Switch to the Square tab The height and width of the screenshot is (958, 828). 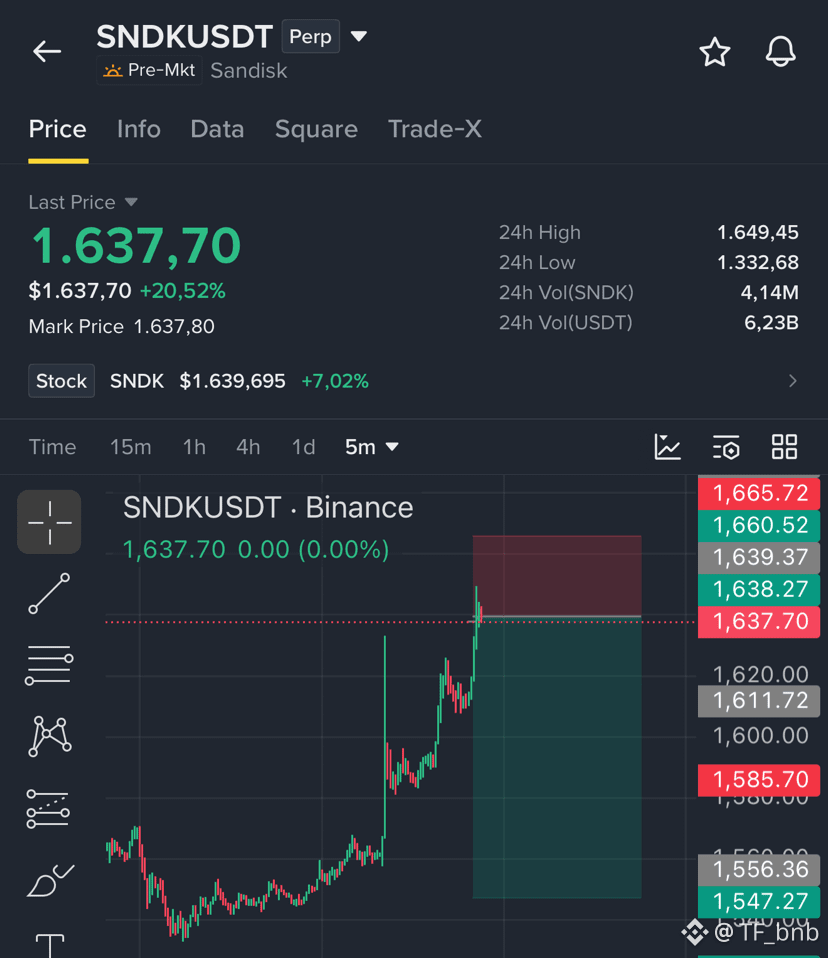click(x=316, y=130)
